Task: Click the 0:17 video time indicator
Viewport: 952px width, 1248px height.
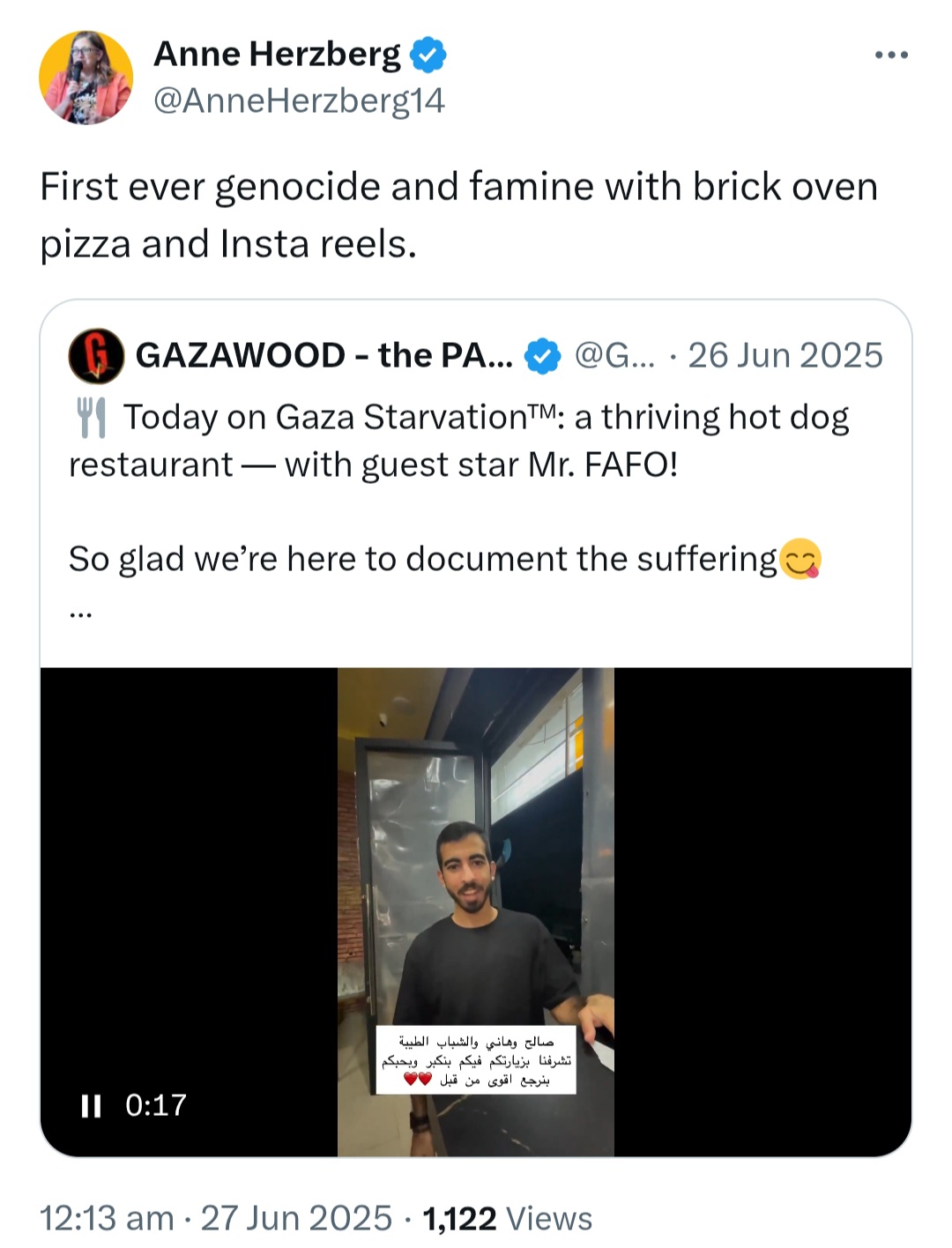Action: [x=156, y=1105]
